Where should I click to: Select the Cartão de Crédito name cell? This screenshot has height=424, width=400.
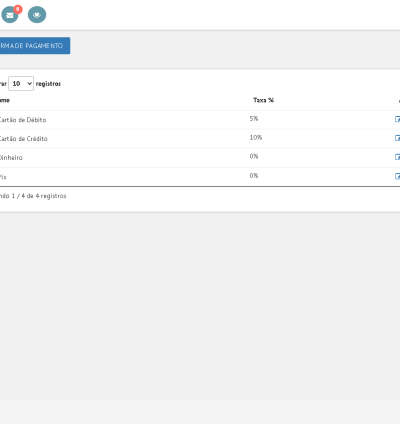pos(23,139)
